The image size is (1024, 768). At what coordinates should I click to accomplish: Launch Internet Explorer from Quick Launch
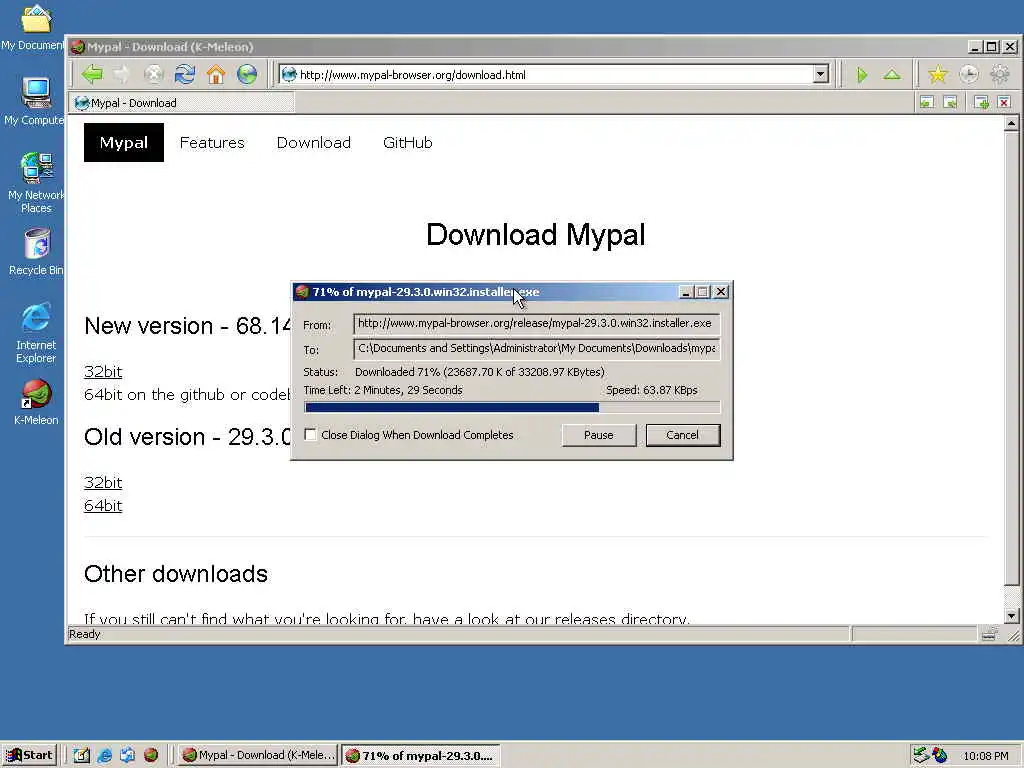coord(104,755)
